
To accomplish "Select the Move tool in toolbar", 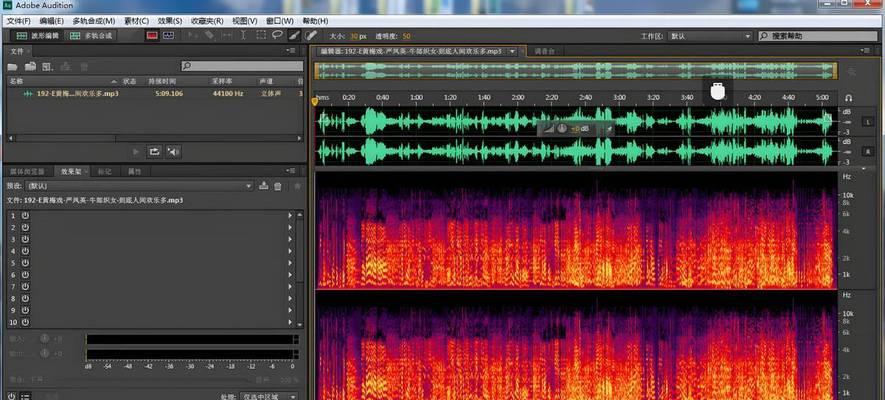I will click(x=193, y=36).
